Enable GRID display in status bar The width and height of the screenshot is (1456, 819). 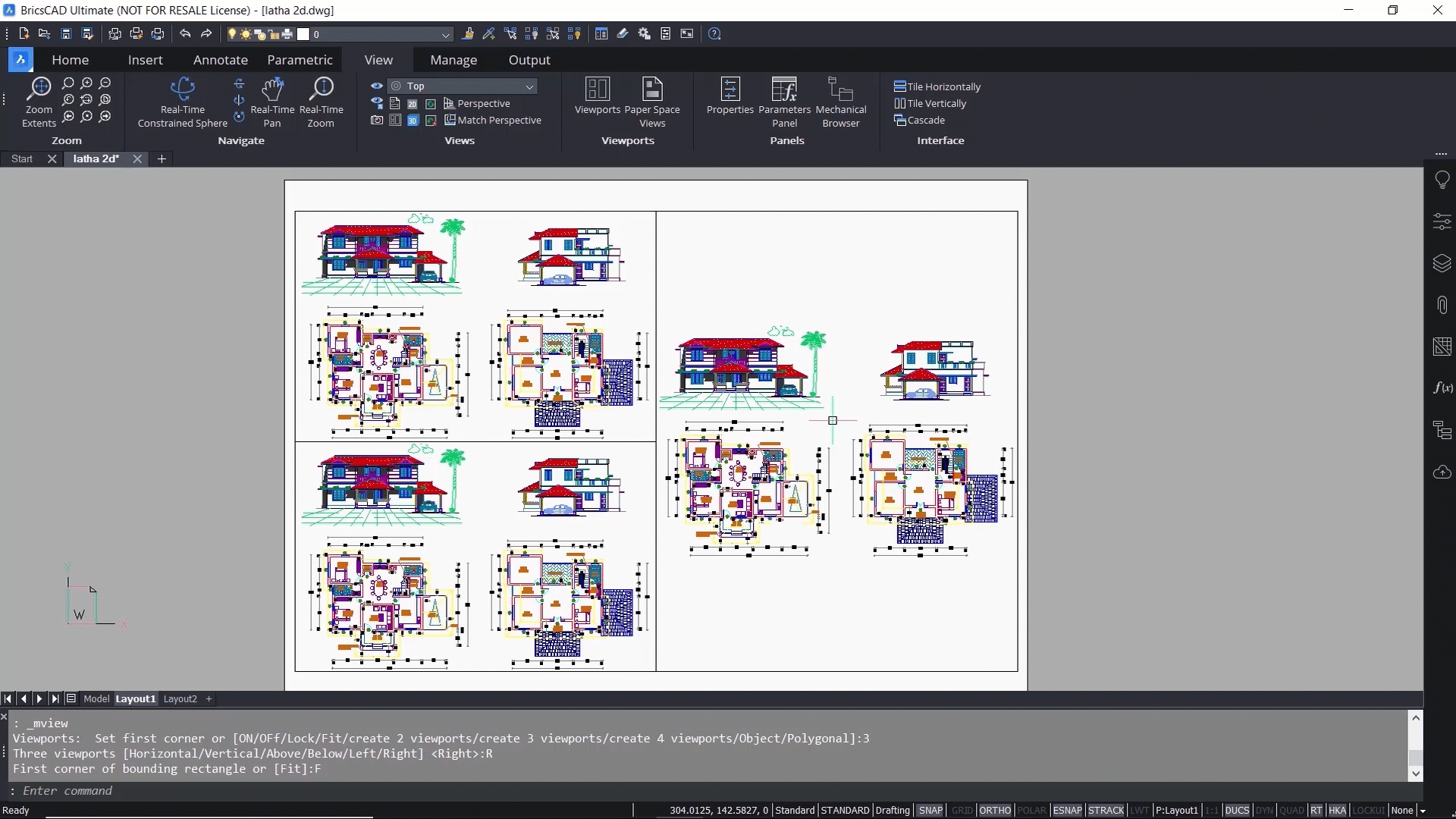[x=962, y=810]
